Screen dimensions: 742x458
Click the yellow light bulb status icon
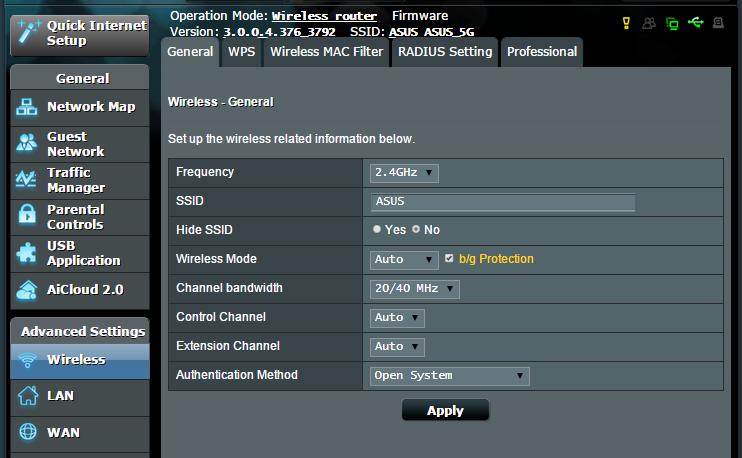pos(626,23)
